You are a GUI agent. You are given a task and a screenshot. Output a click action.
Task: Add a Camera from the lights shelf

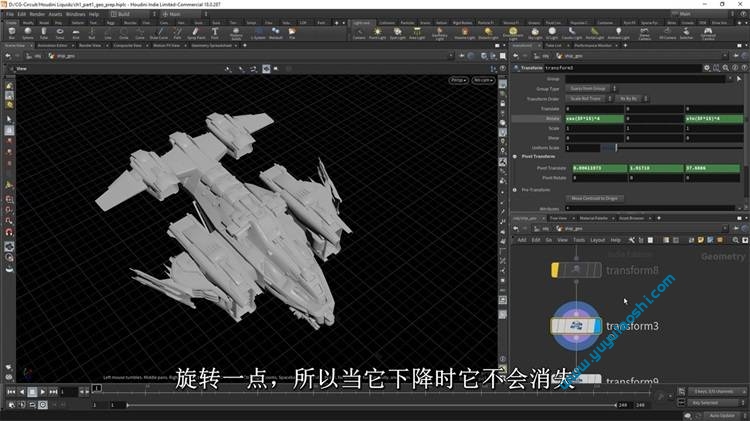tap(359, 33)
